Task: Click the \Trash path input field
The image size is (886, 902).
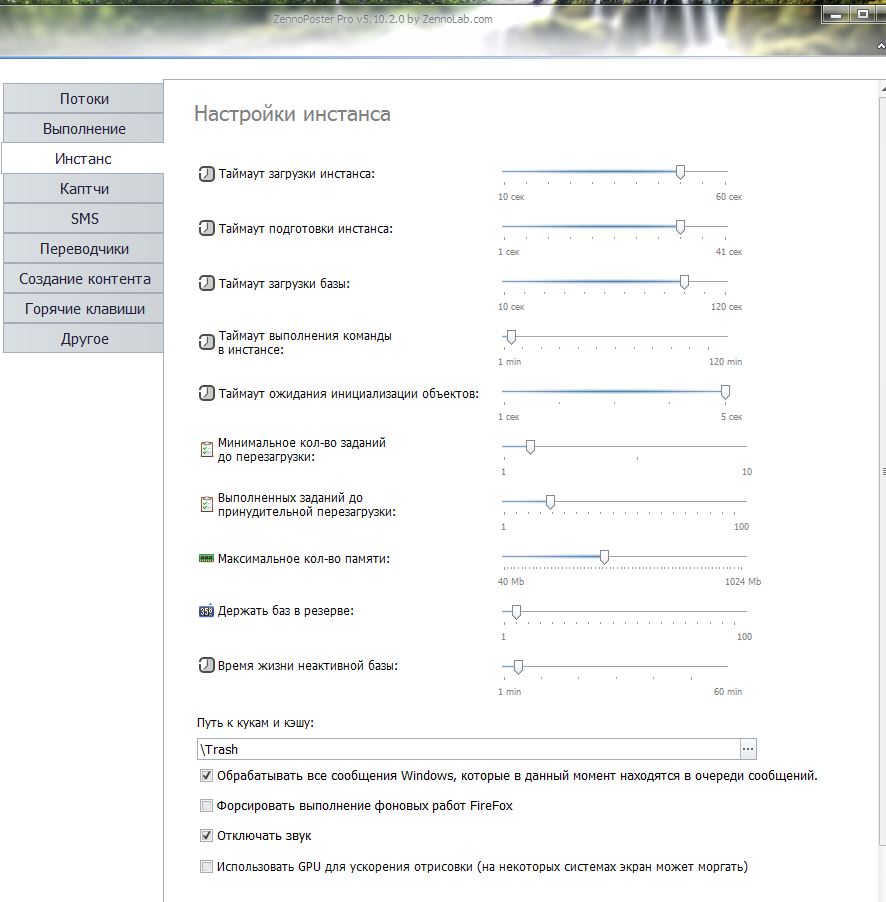Action: click(468, 749)
